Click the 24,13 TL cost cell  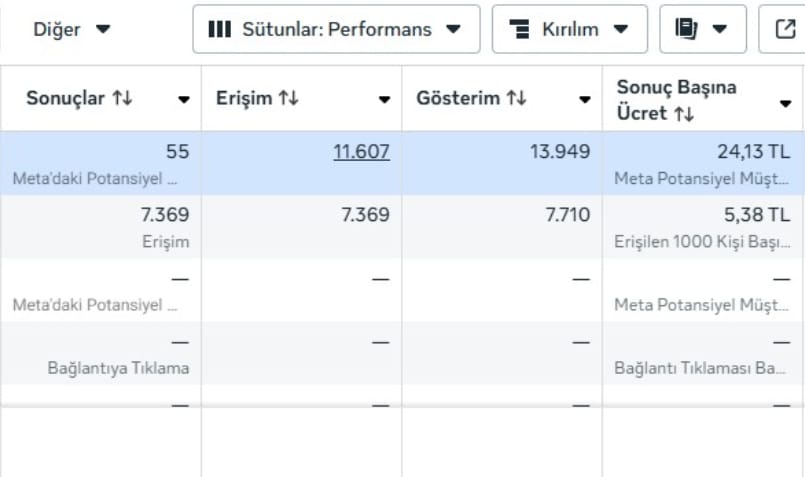703,163
